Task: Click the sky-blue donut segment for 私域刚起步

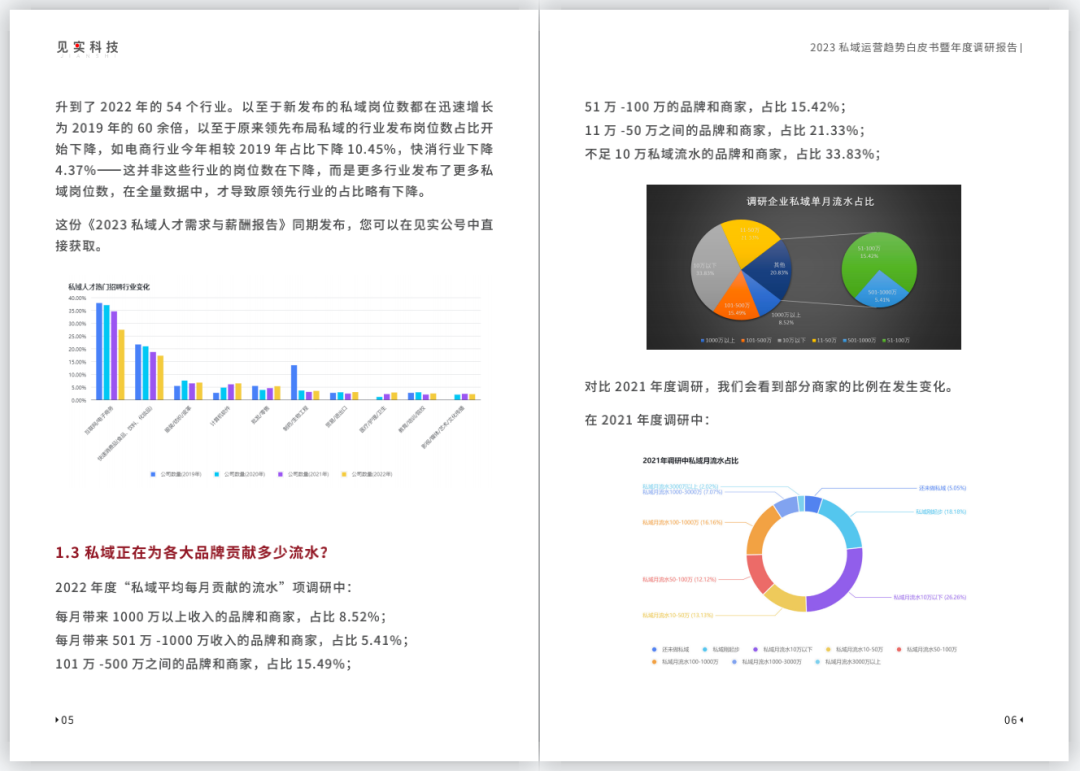Action: (844, 523)
